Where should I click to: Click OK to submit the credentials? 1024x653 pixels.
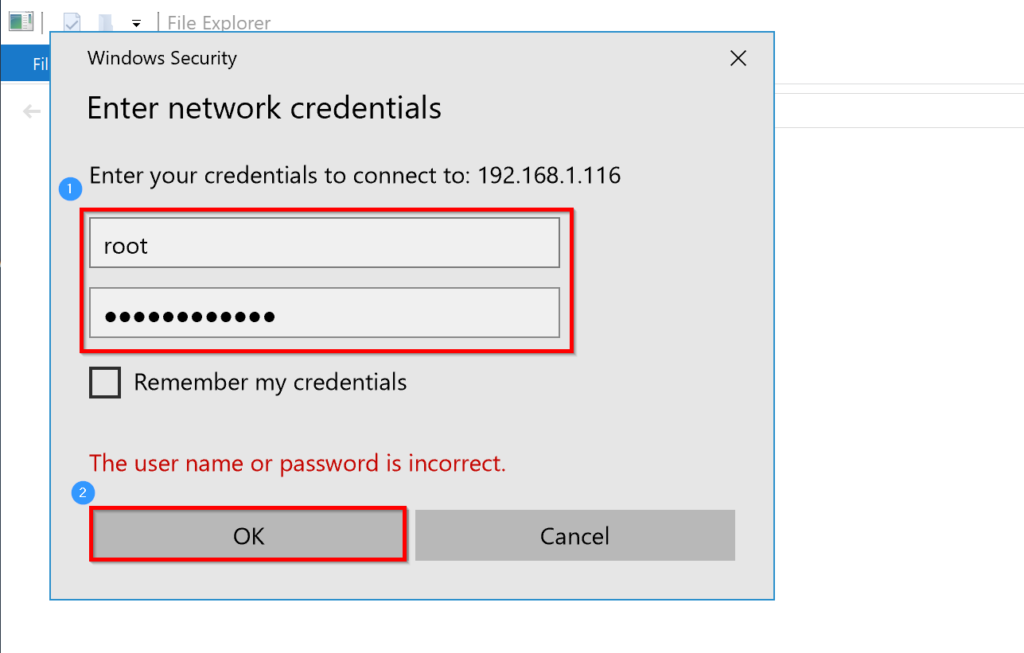247,535
